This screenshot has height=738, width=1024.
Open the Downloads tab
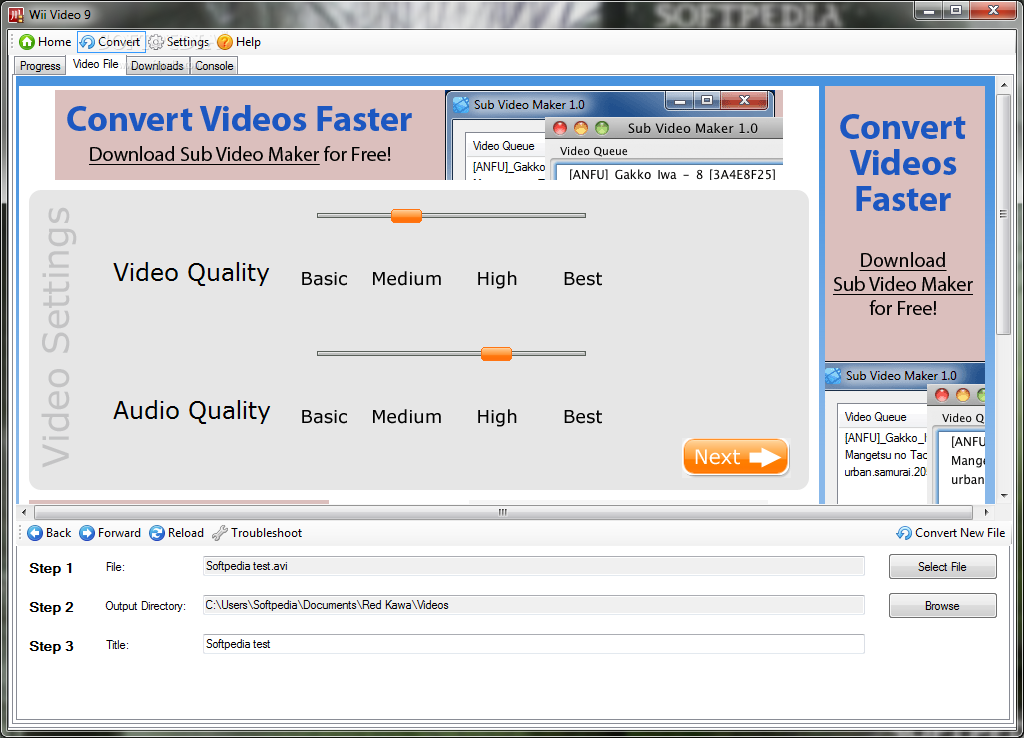(x=157, y=66)
